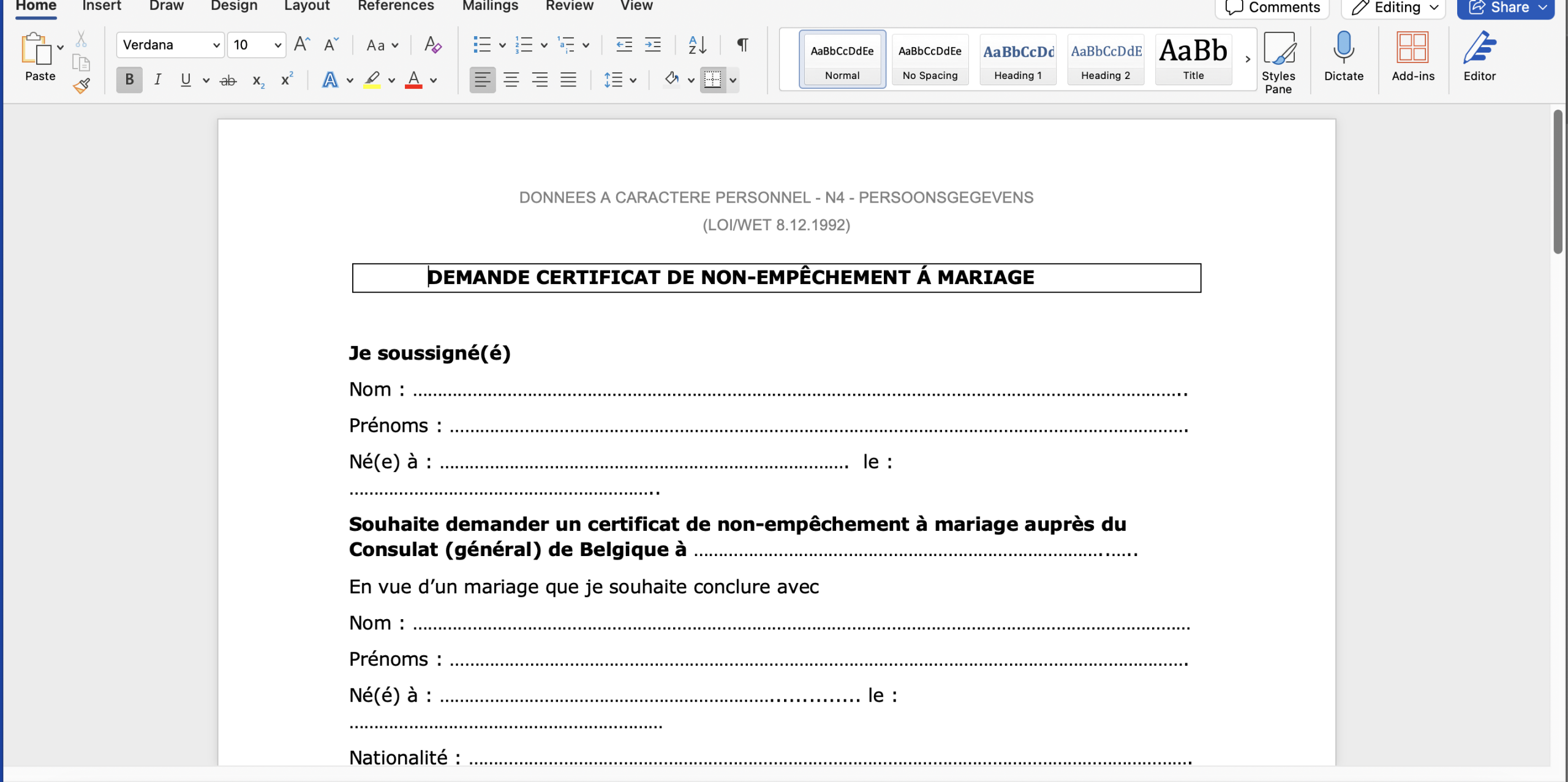The width and height of the screenshot is (1568, 782).
Task: Switch to the Layout tab
Action: click(307, 6)
